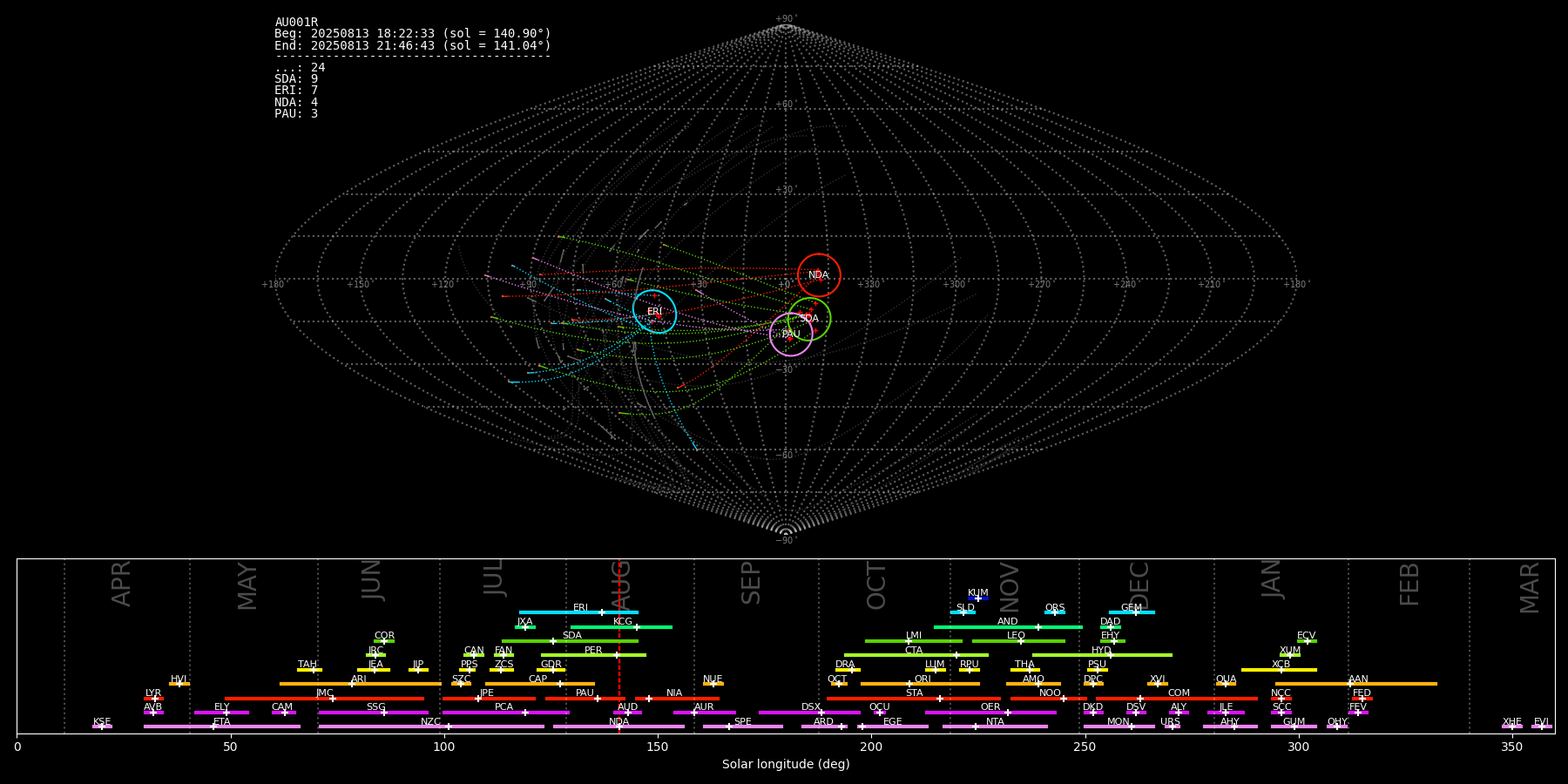Click the KCG shower bar label on timeline

(x=623, y=622)
